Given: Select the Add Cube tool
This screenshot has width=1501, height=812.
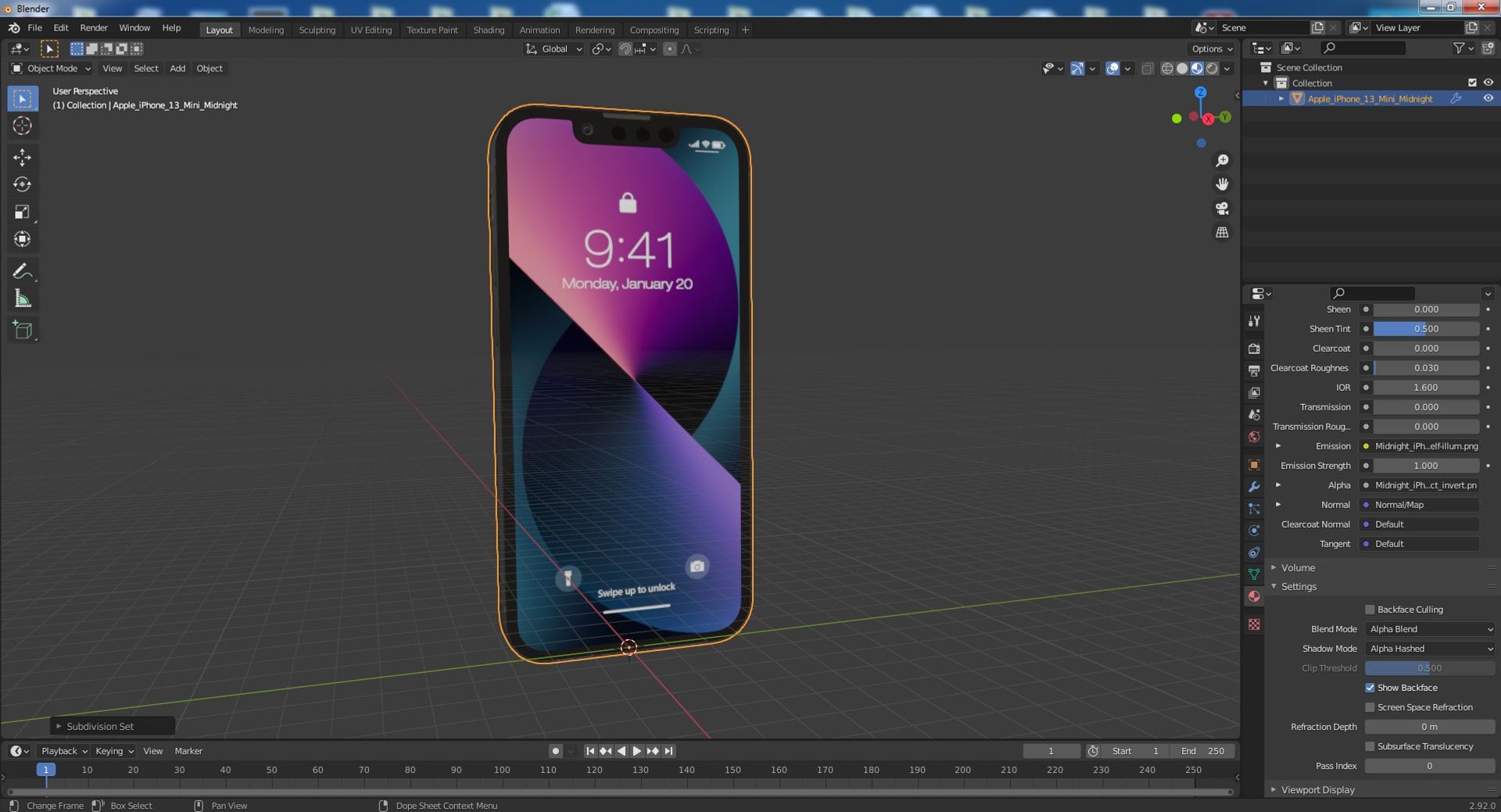Looking at the screenshot, I should (x=22, y=330).
